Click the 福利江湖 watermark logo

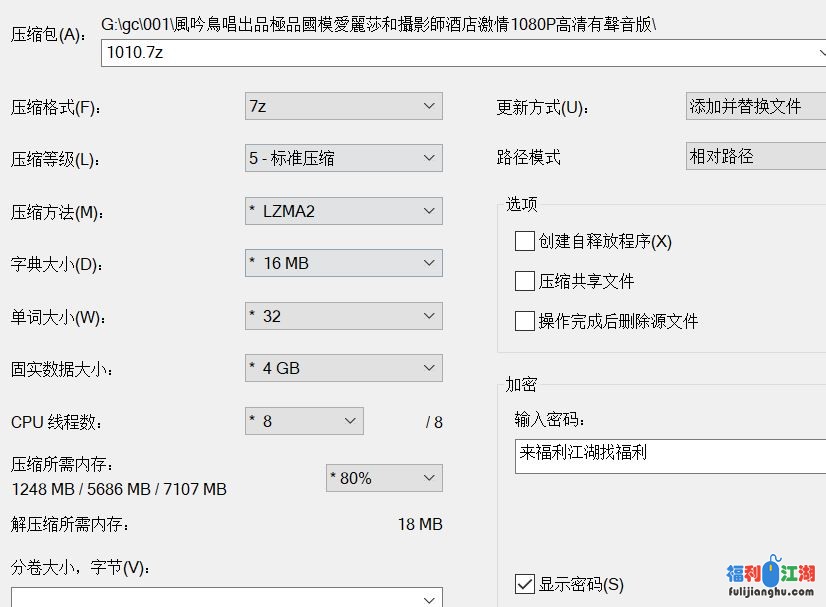[x=770, y=578]
